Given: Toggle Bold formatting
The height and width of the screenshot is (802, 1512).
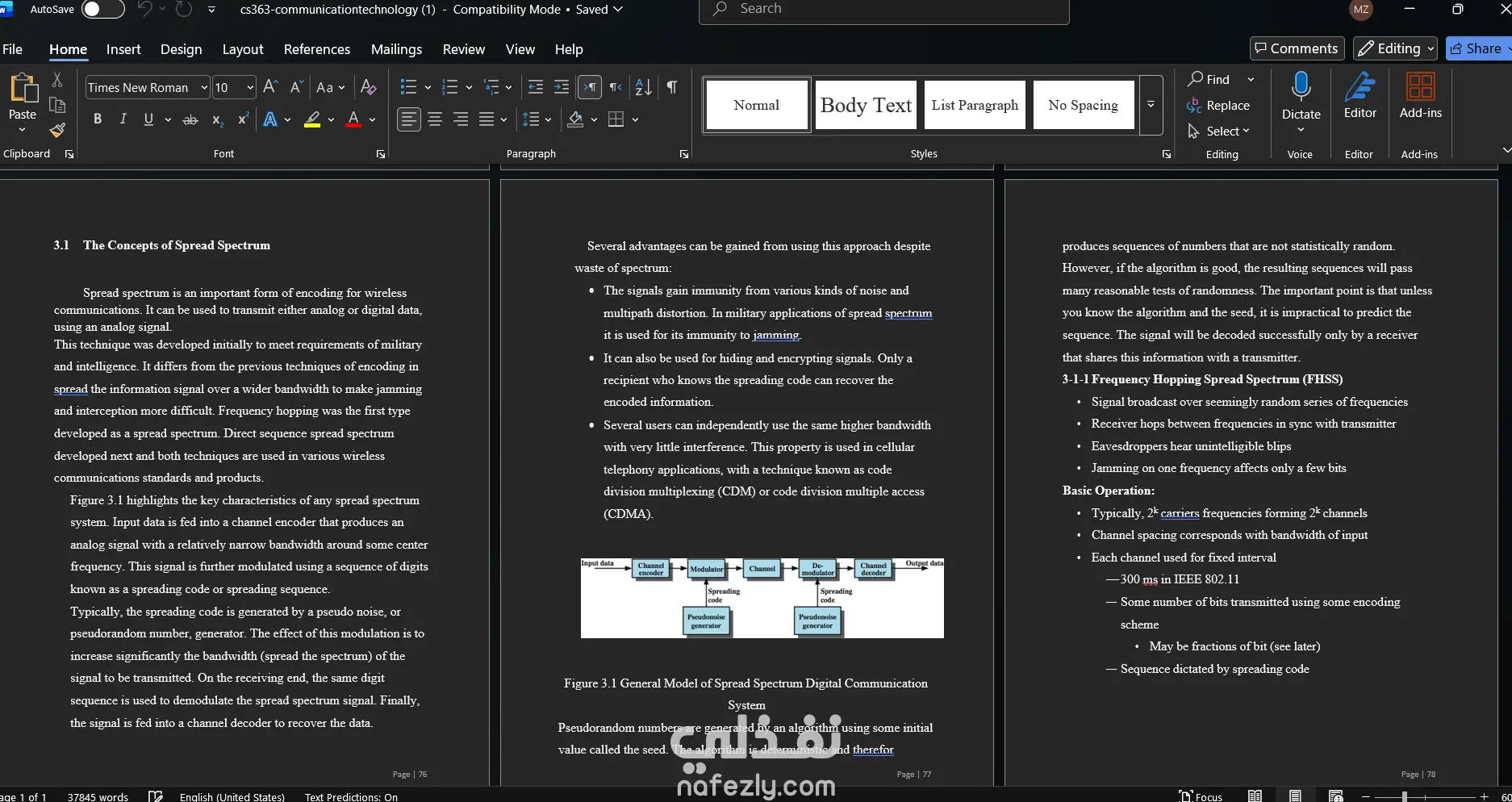Looking at the screenshot, I should [98, 119].
